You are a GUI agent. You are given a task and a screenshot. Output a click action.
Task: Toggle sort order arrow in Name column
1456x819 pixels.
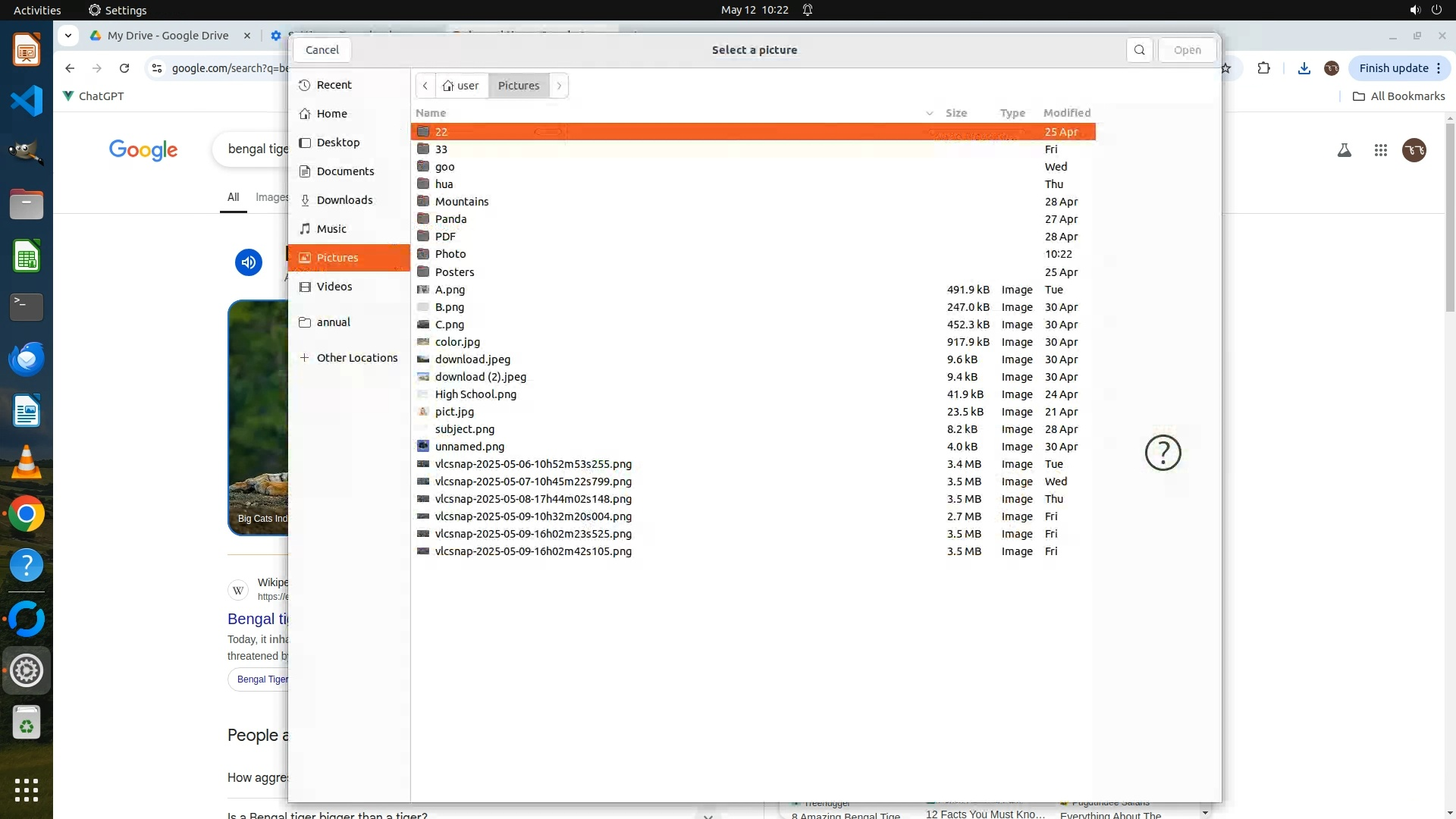coord(929,113)
